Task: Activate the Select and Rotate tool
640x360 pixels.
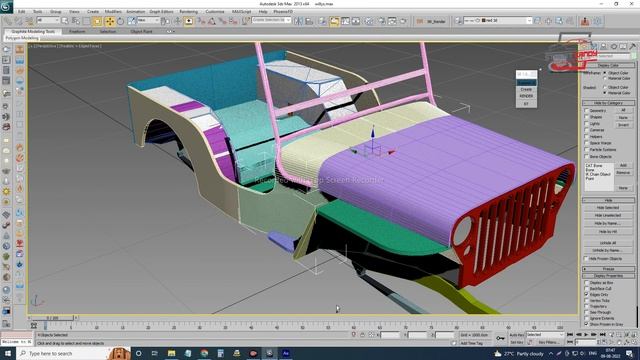Action: tap(120, 21)
